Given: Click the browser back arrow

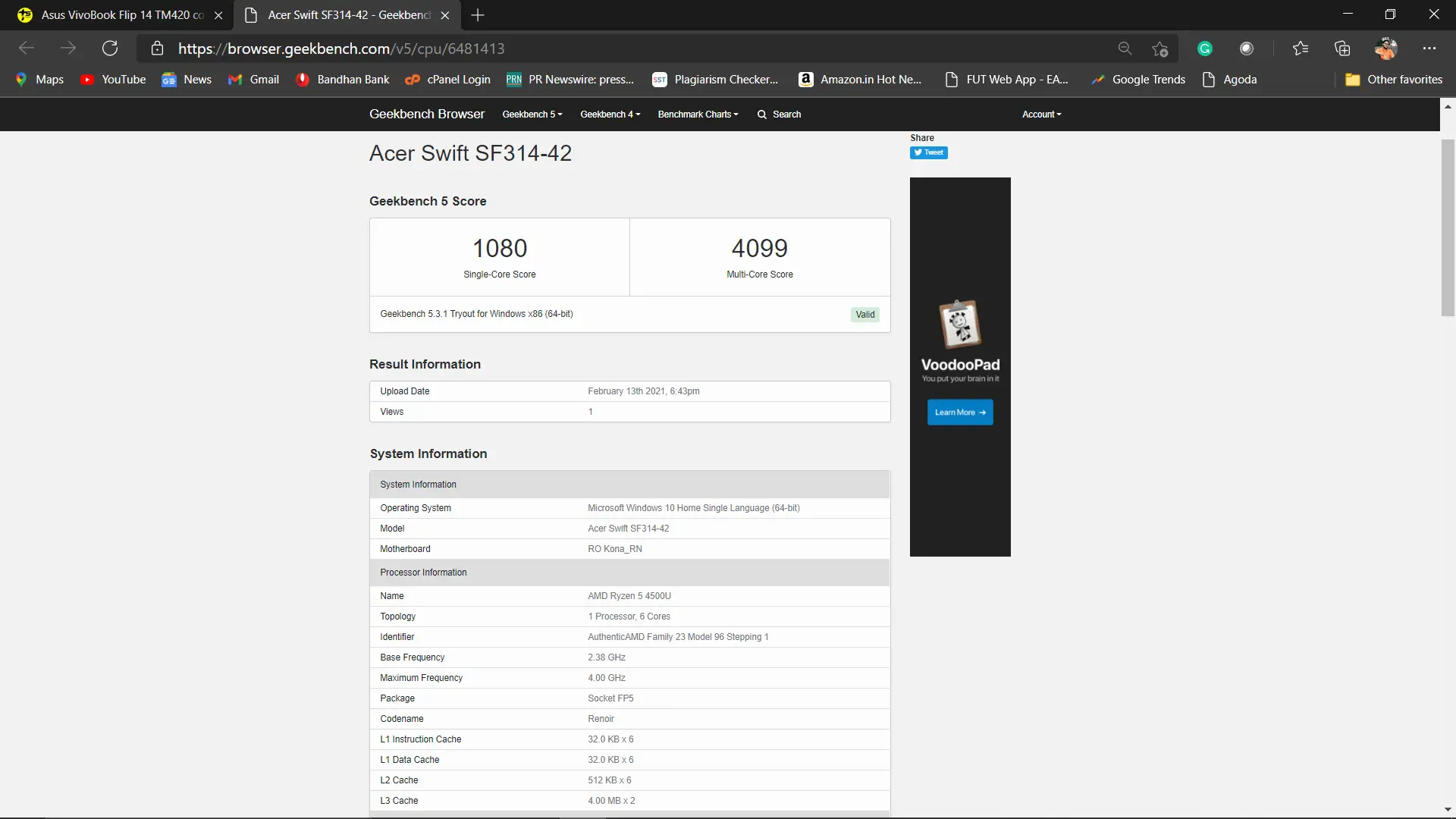Looking at the screenshot, I should pyautogui.click(x=27, y=49).
